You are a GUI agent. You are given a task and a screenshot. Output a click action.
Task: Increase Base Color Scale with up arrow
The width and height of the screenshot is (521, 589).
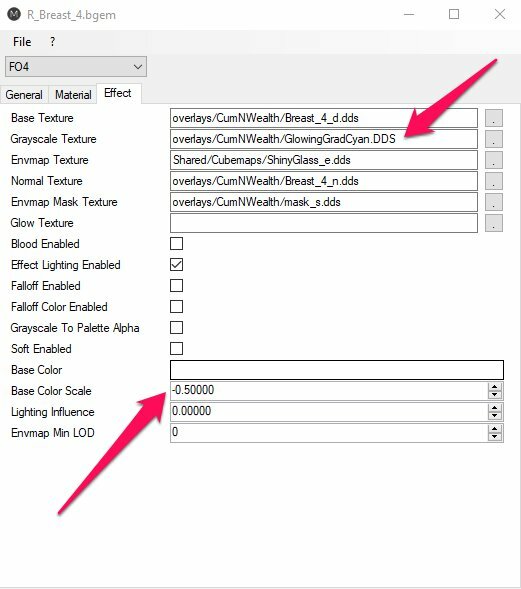point(495,387)
